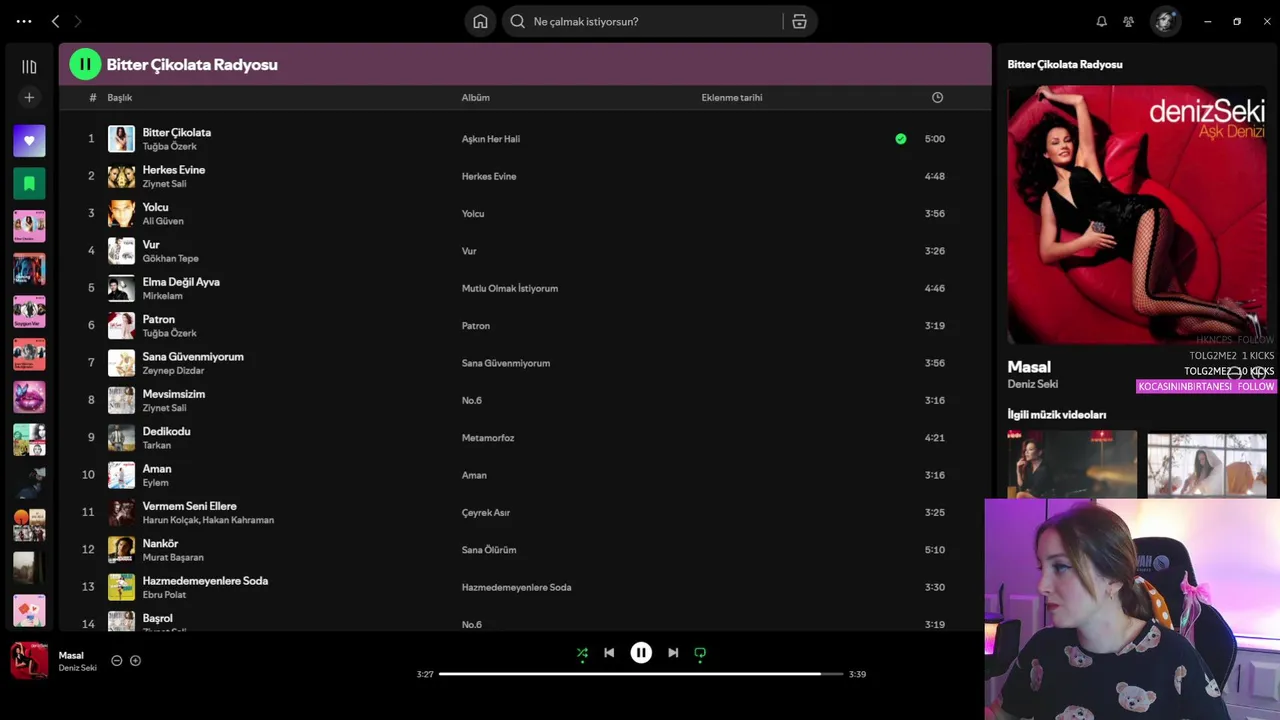Toggle saved checkmark for Bitter Çikolata
Image resolution: width=1280 pixels, height=720 pixels.
point(901,139)
